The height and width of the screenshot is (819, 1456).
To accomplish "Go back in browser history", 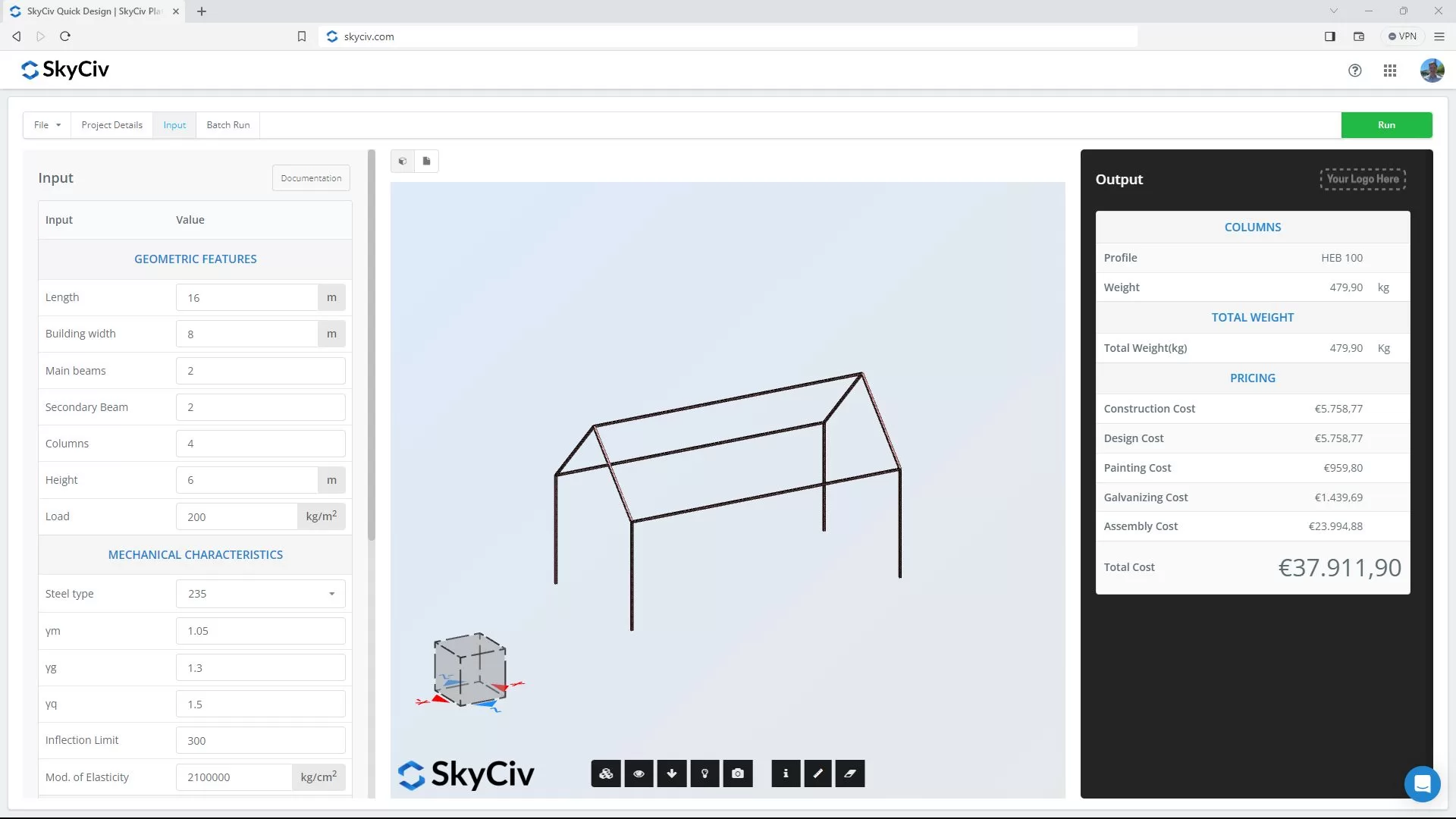I will point(17,36).
